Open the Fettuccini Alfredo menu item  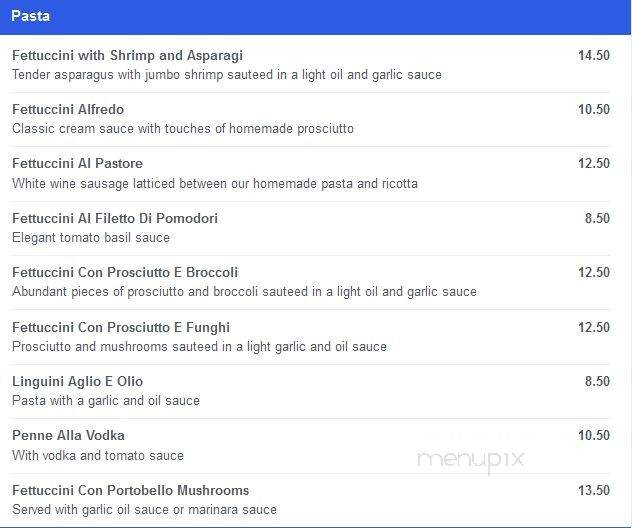coord(68,109)
